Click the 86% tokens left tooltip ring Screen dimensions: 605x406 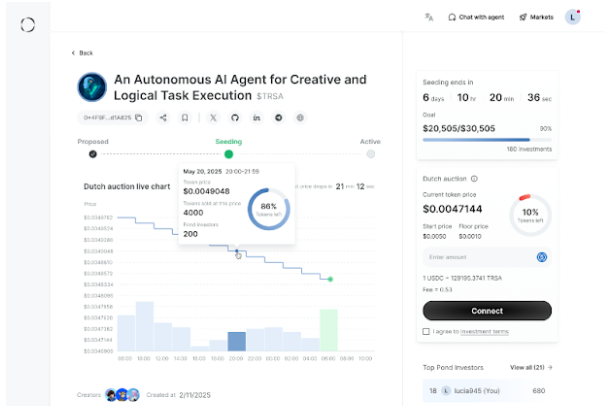(x=269, y=209)
